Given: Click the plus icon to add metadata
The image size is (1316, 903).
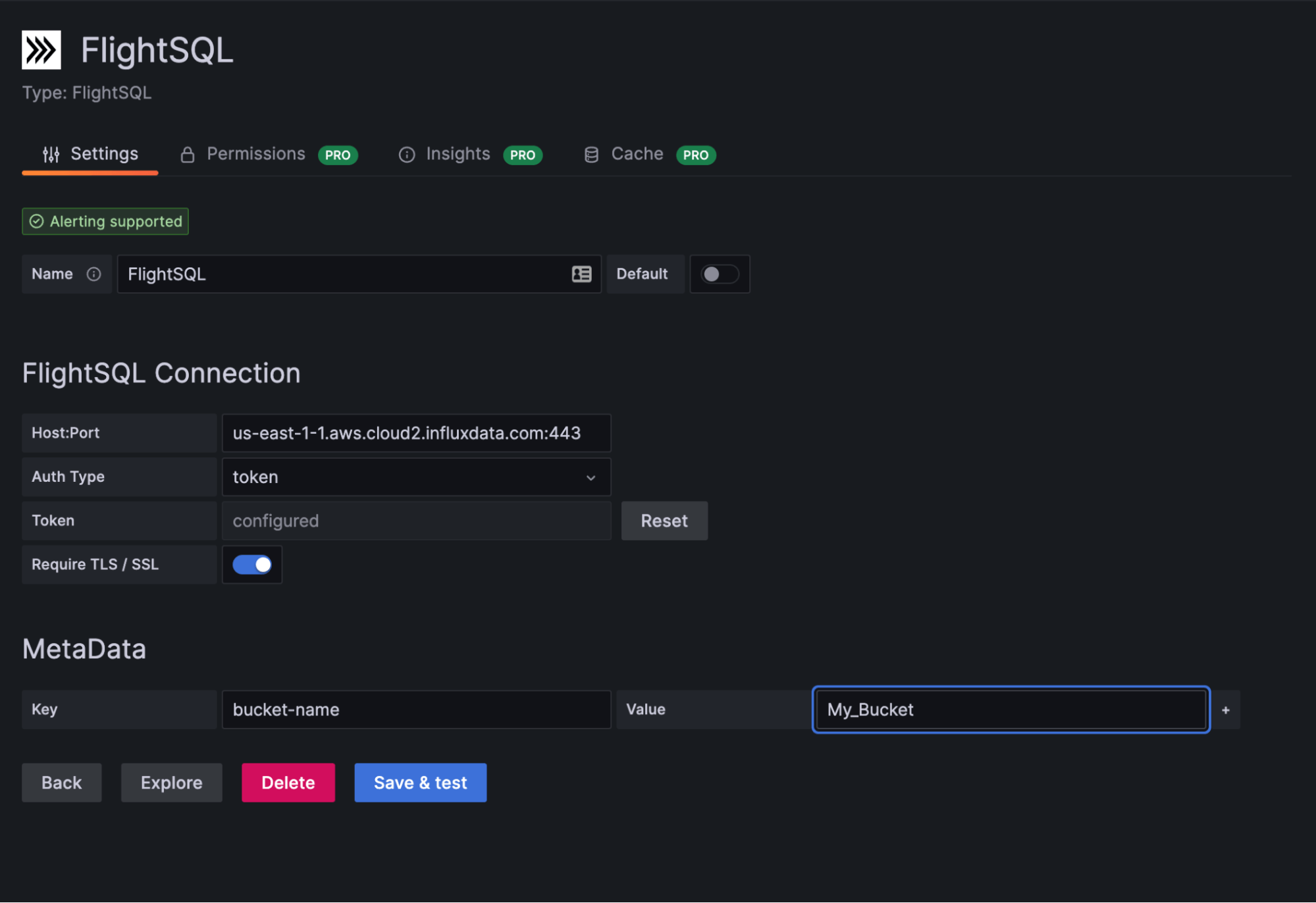Looking at the screenshot, I should click(1225, 710).
